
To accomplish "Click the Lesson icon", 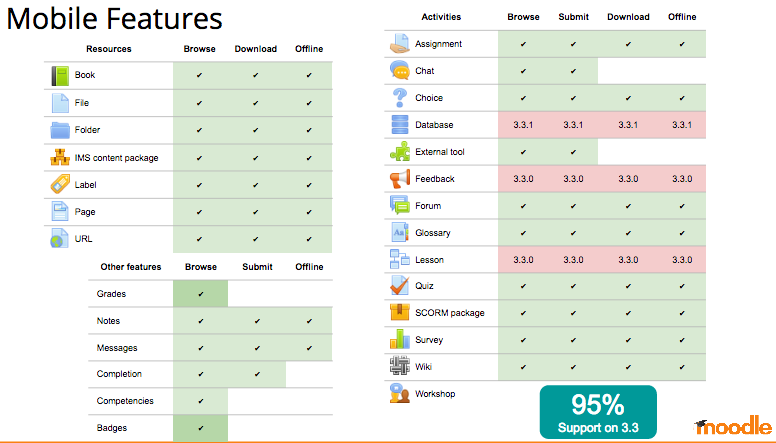I will click(399, 259).
